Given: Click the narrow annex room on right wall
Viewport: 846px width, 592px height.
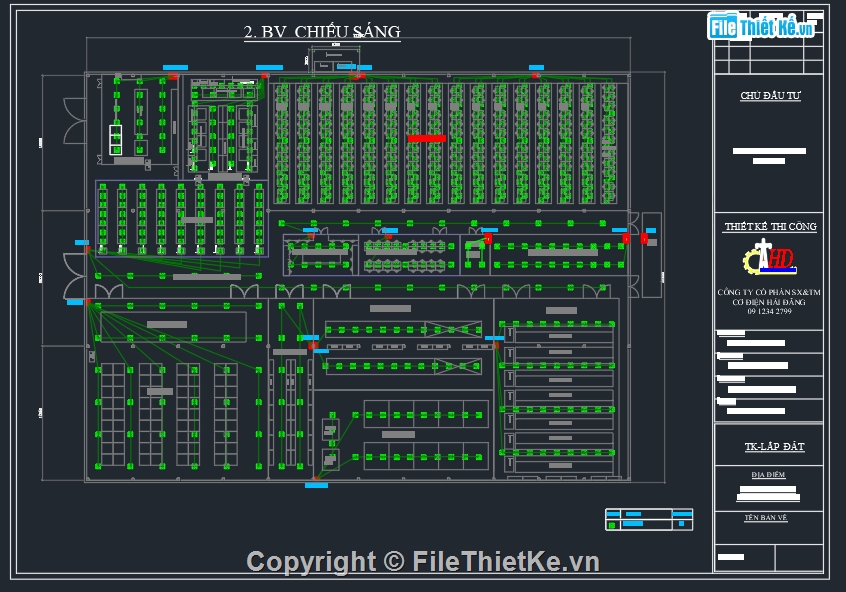Looking at the screenshot, I should pos(651,255).
